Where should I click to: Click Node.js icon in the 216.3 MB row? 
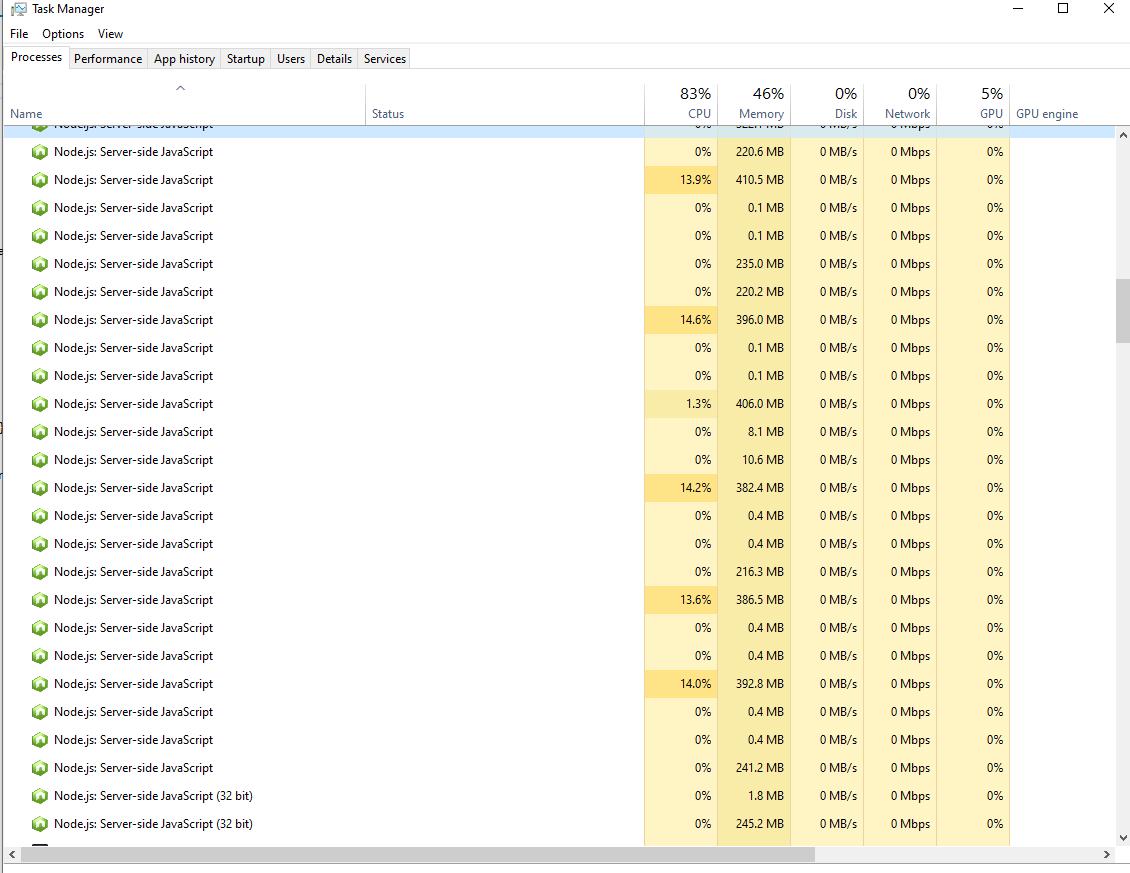click(x=40, y=572)
